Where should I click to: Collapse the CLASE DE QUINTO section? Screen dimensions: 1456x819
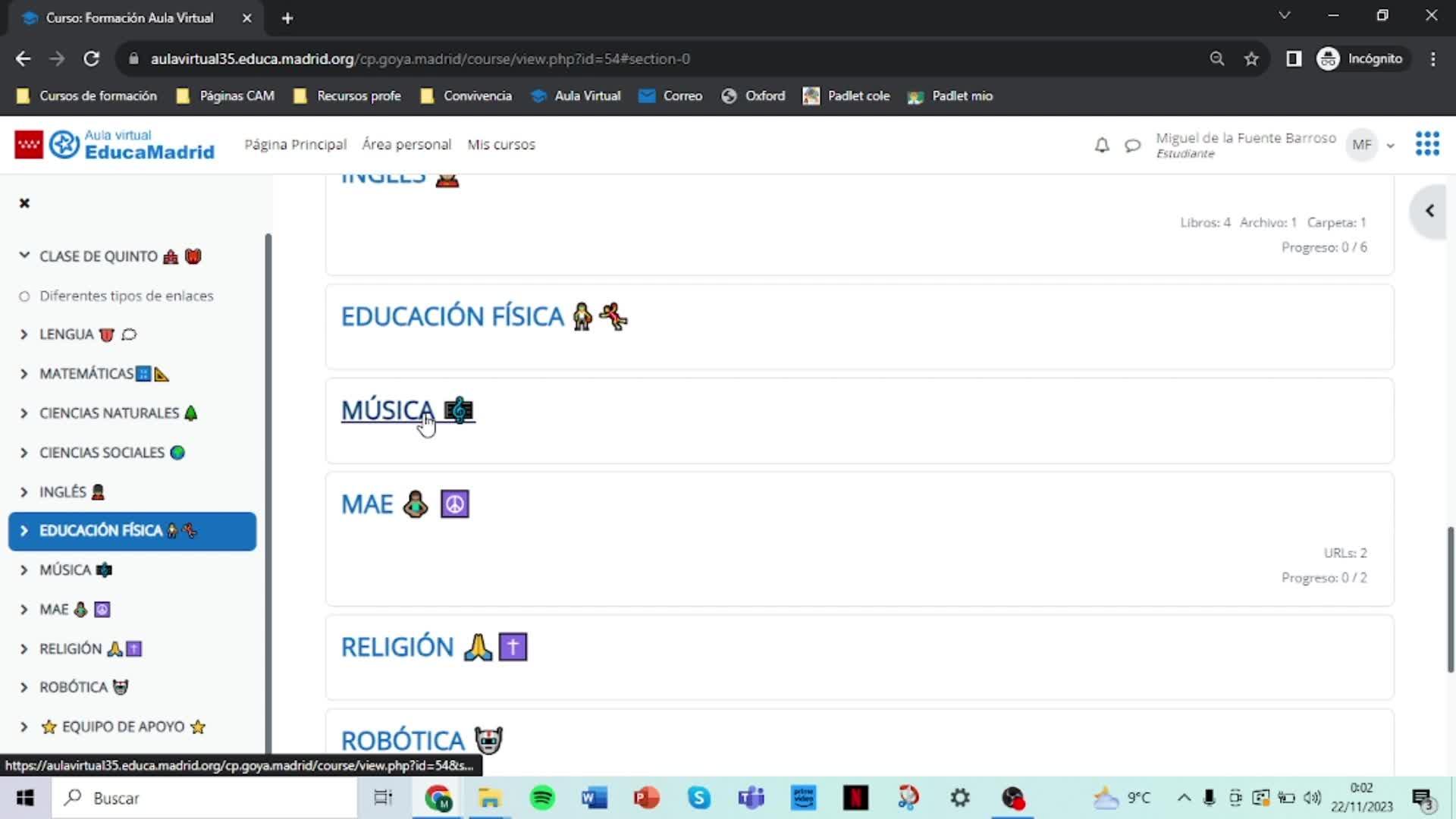(x=24, y=256)
